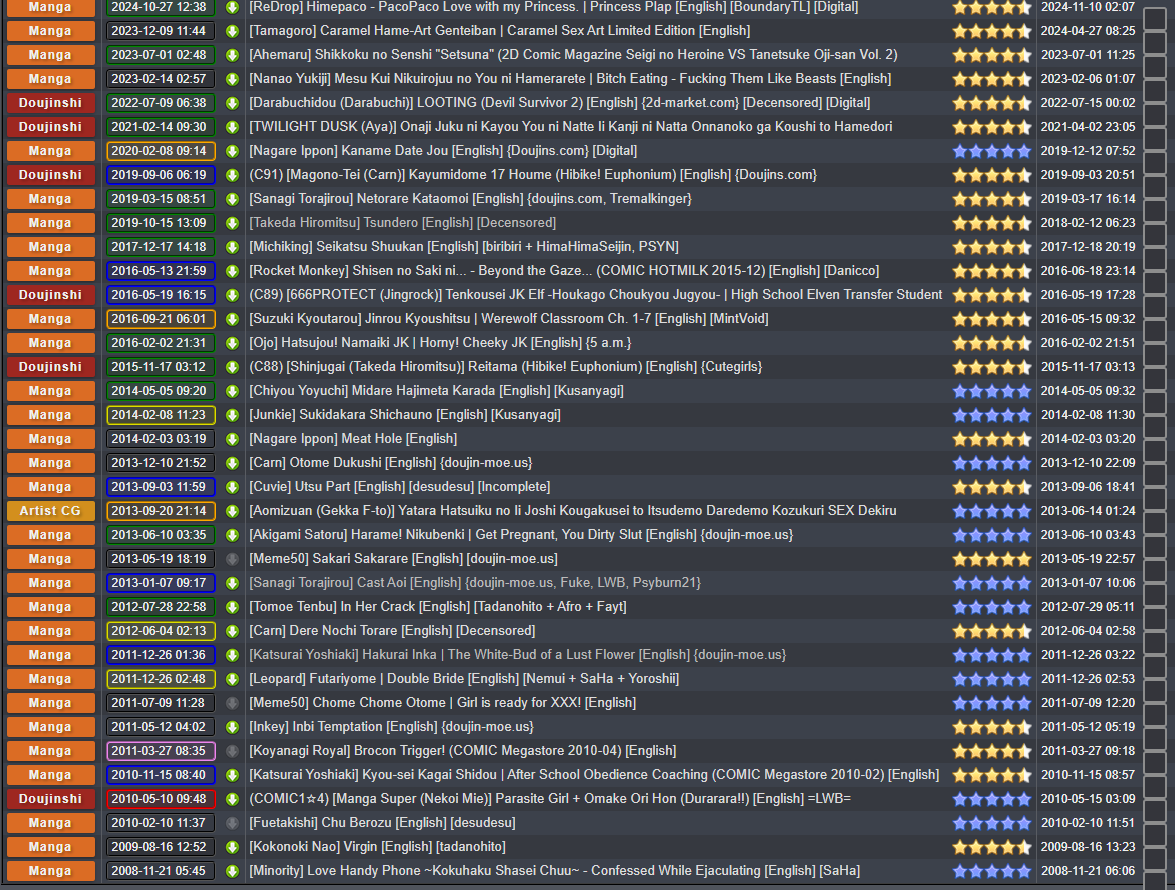
Task: Click the download arrow for the 2016-05-13 21:59 entry
Action: point(232,271)
